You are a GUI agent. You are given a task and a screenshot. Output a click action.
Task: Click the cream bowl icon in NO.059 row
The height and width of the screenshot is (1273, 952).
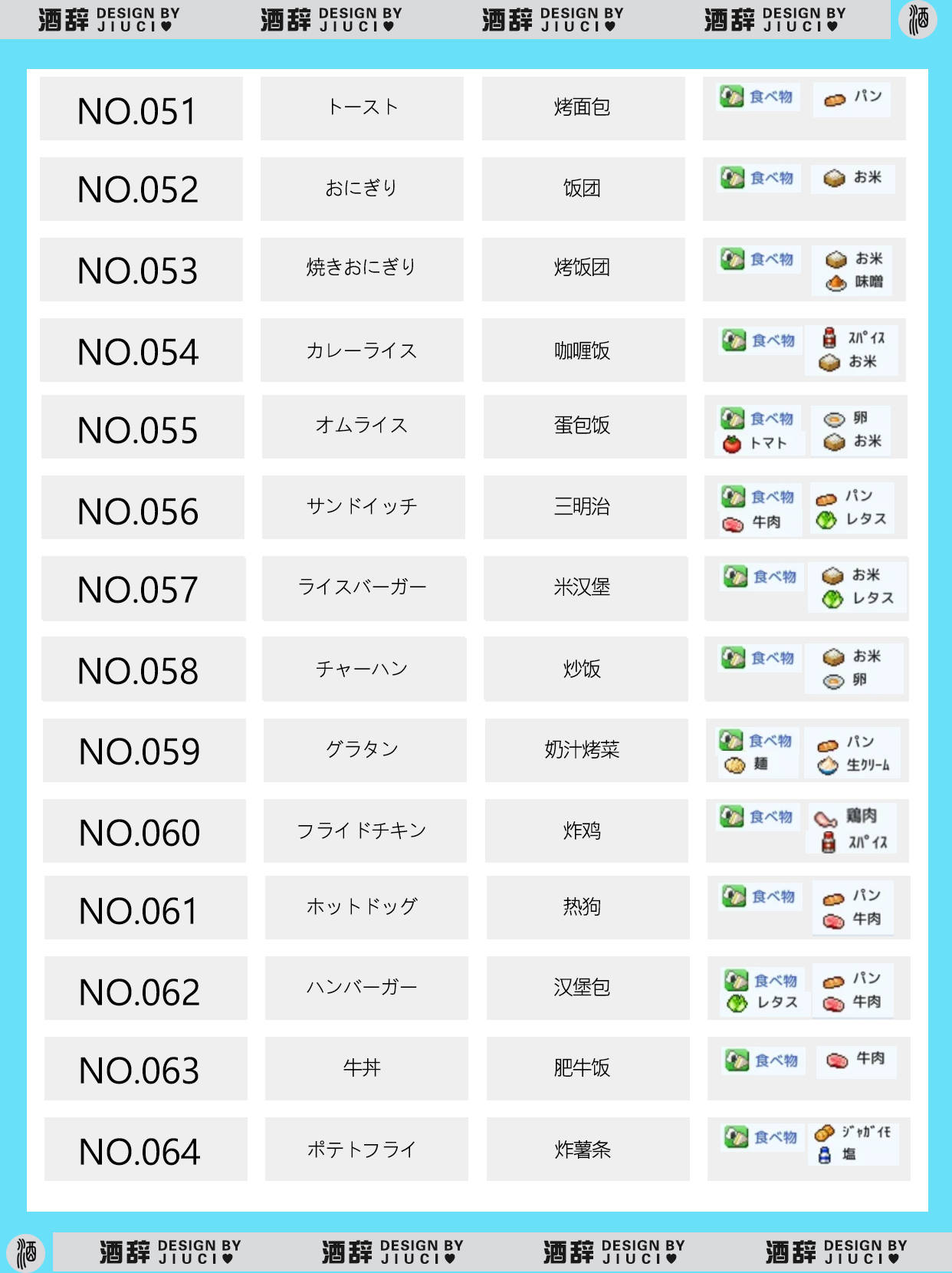828,765
